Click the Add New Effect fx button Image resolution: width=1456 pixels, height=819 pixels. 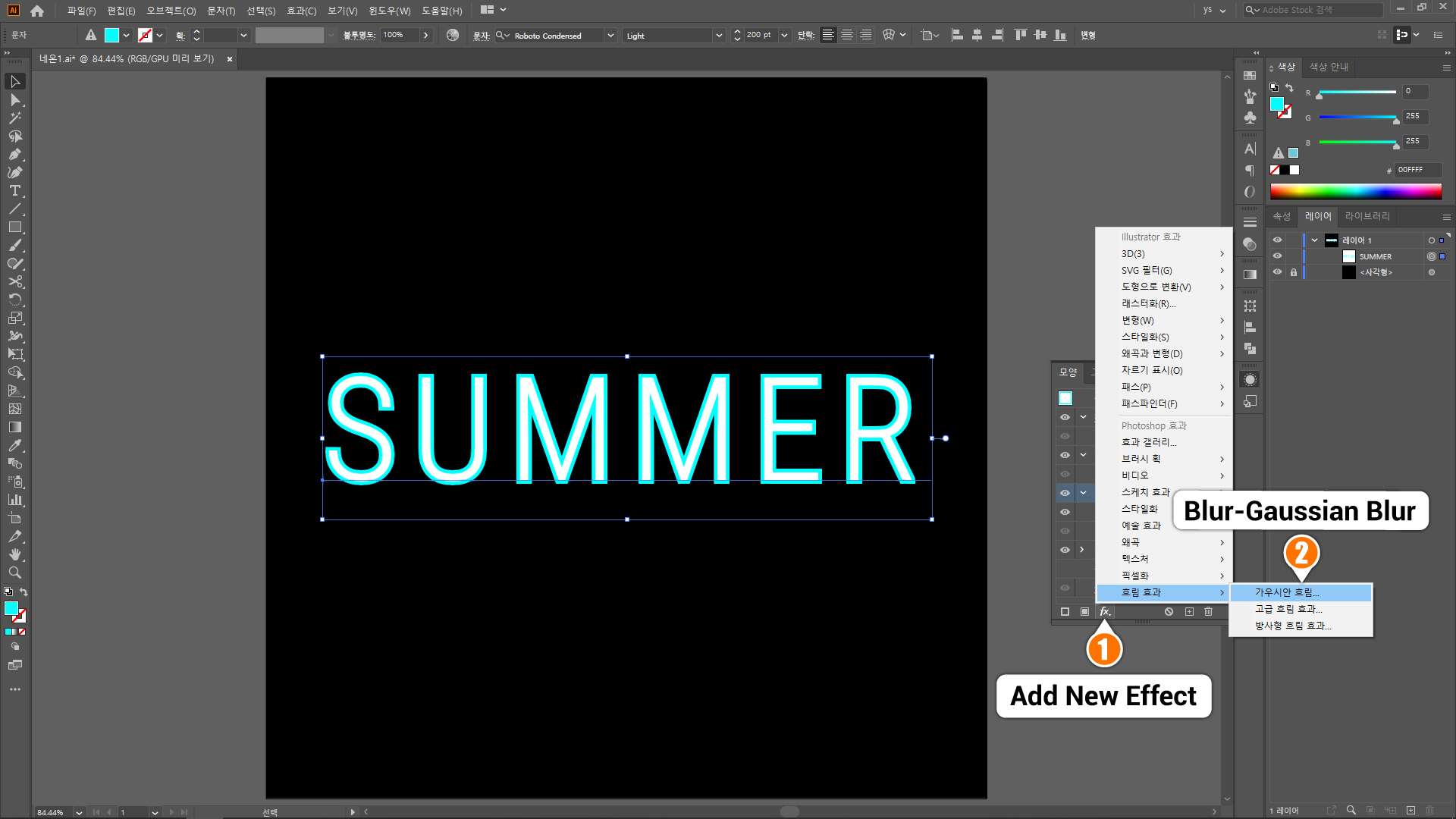1105,611
